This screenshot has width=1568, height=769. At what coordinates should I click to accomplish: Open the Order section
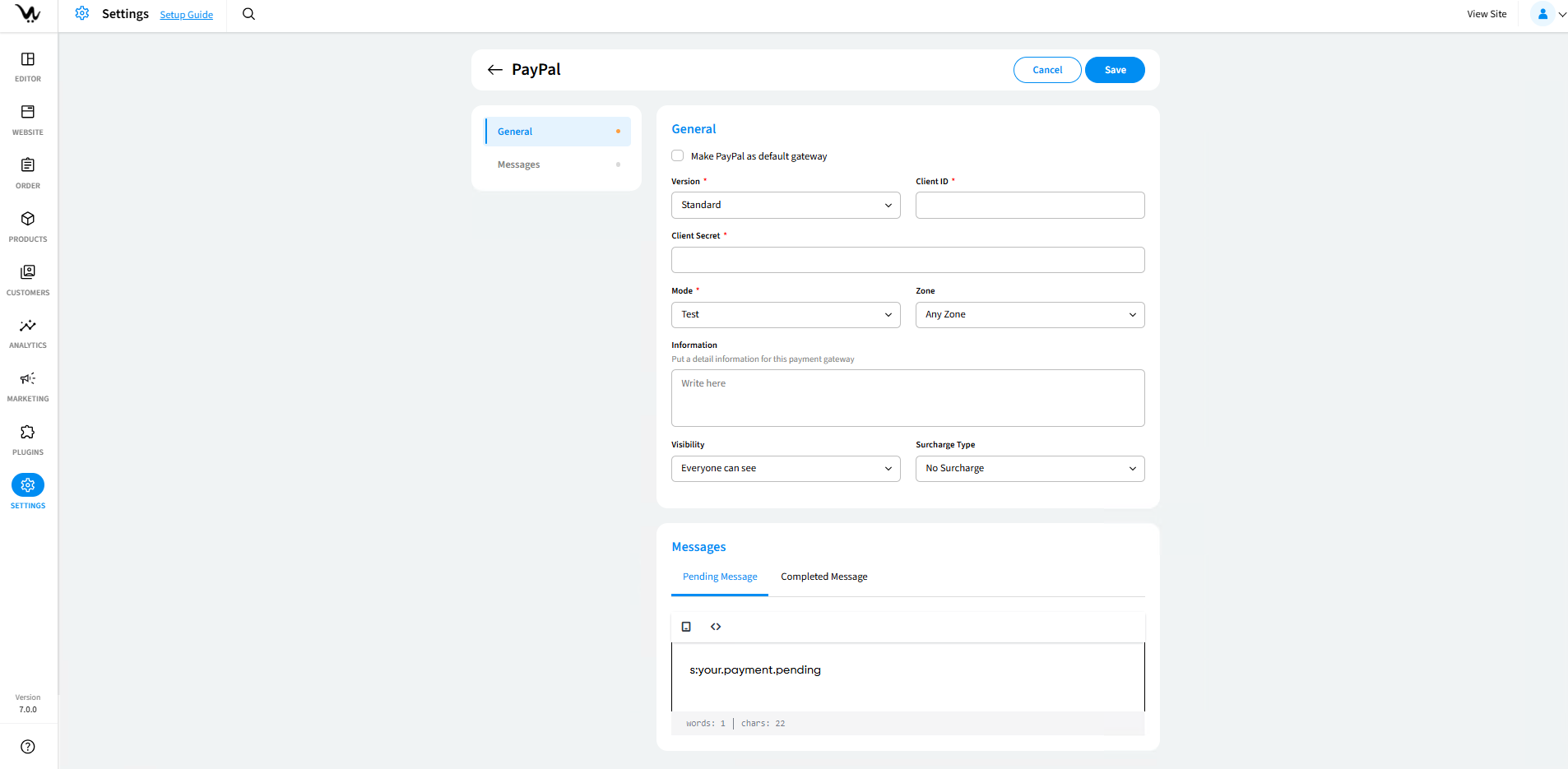[x=27, y=173]
